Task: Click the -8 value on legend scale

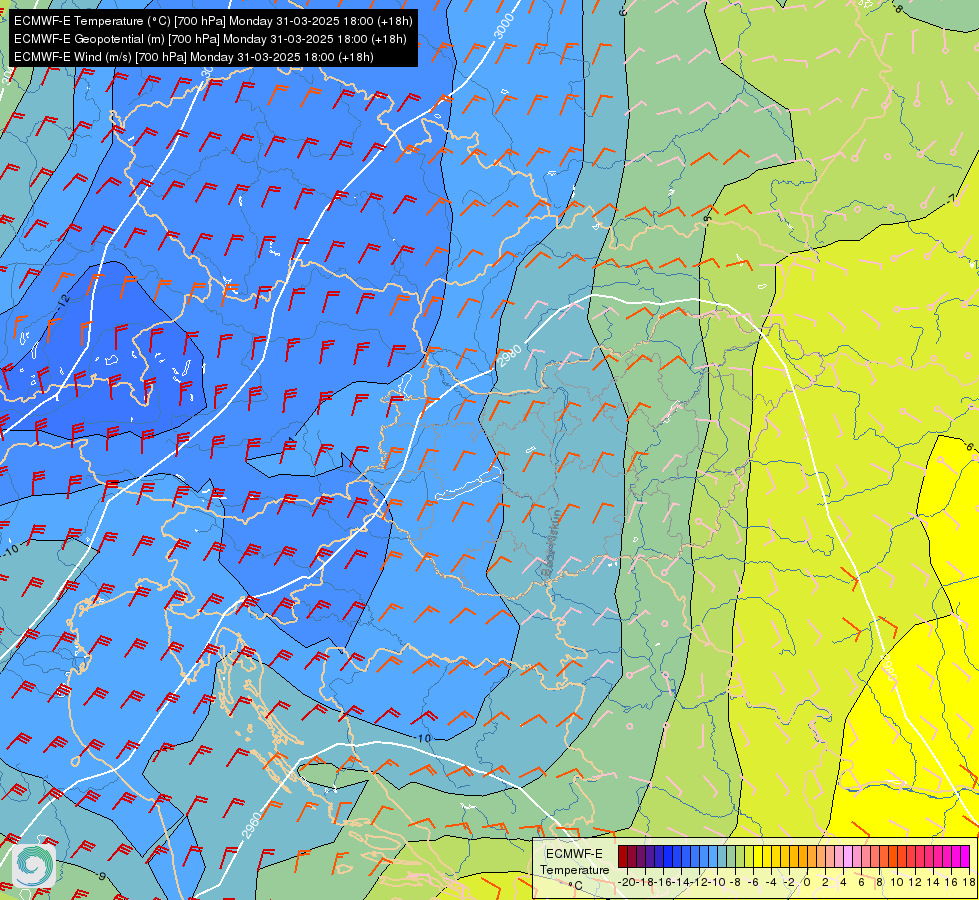Action: [737, 883]
